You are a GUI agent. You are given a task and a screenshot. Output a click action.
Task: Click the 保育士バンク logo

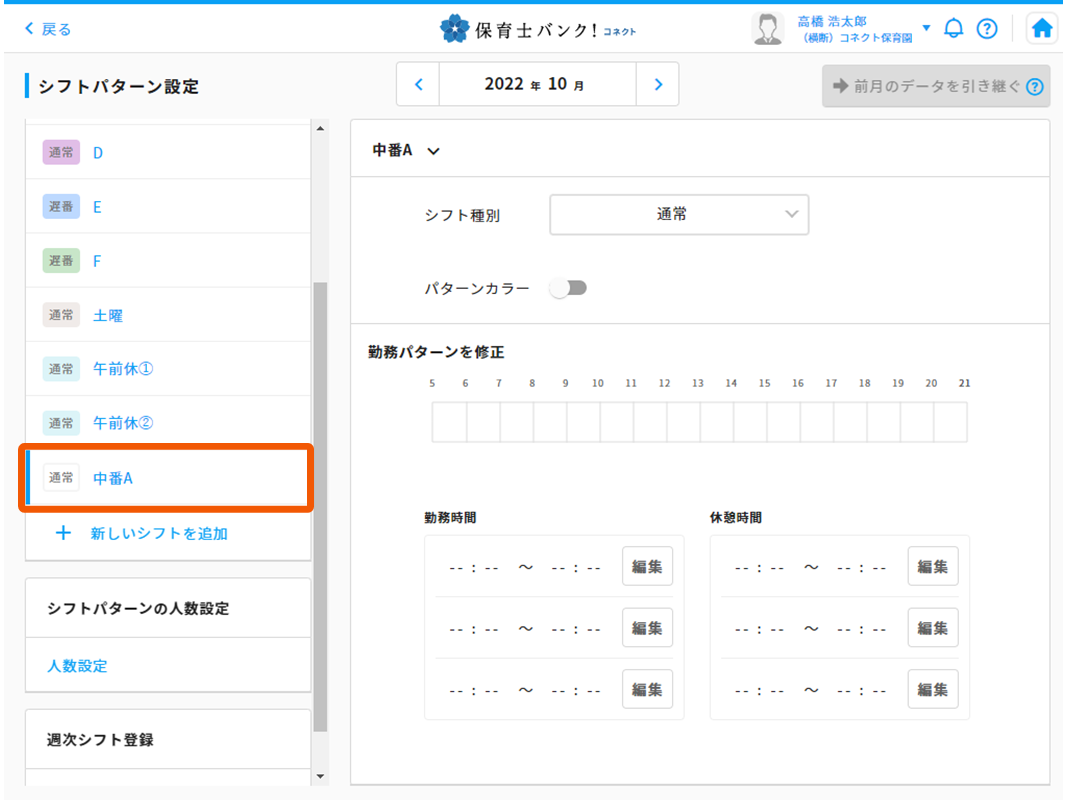point(537,29)
